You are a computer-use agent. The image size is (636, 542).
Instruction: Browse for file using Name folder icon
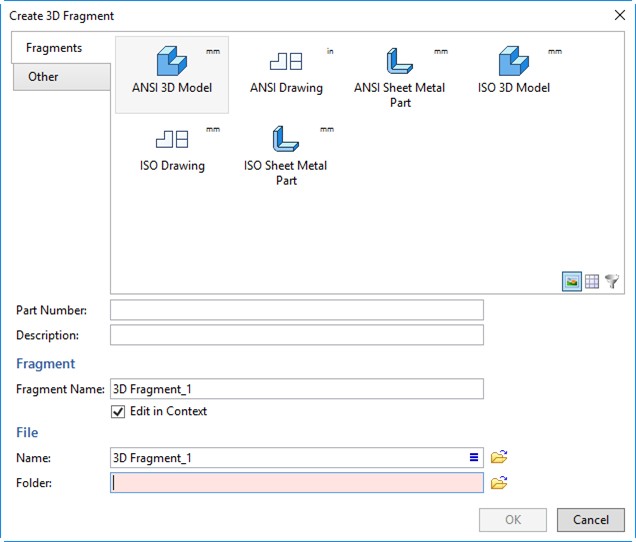coord(499,458)
